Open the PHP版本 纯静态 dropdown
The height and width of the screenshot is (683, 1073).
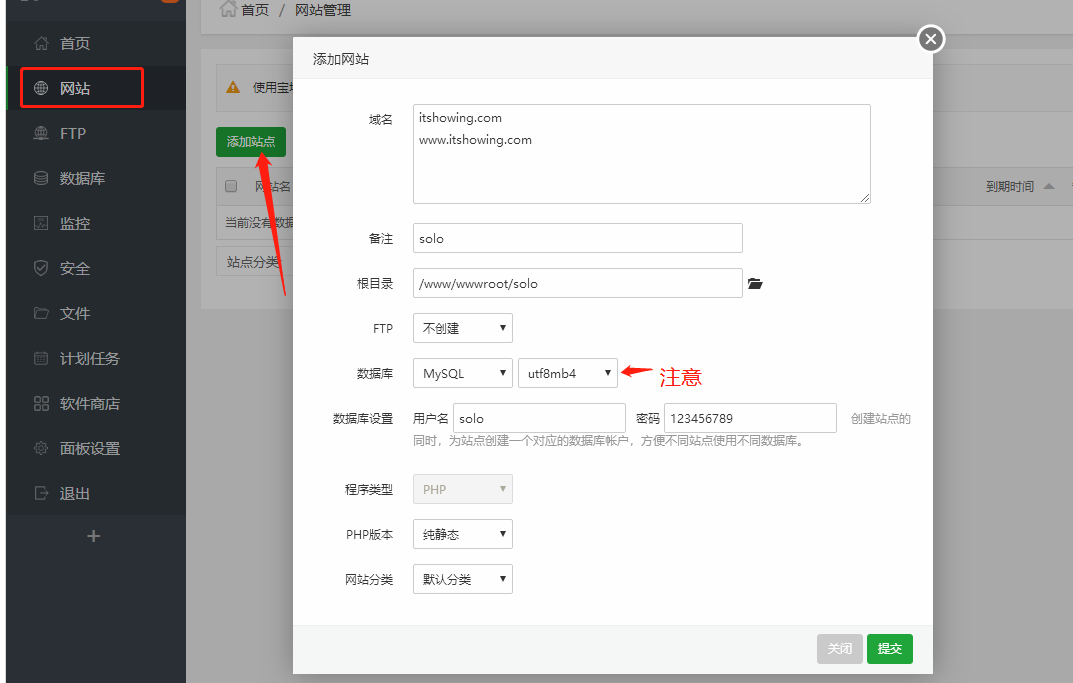pos(462,534)
